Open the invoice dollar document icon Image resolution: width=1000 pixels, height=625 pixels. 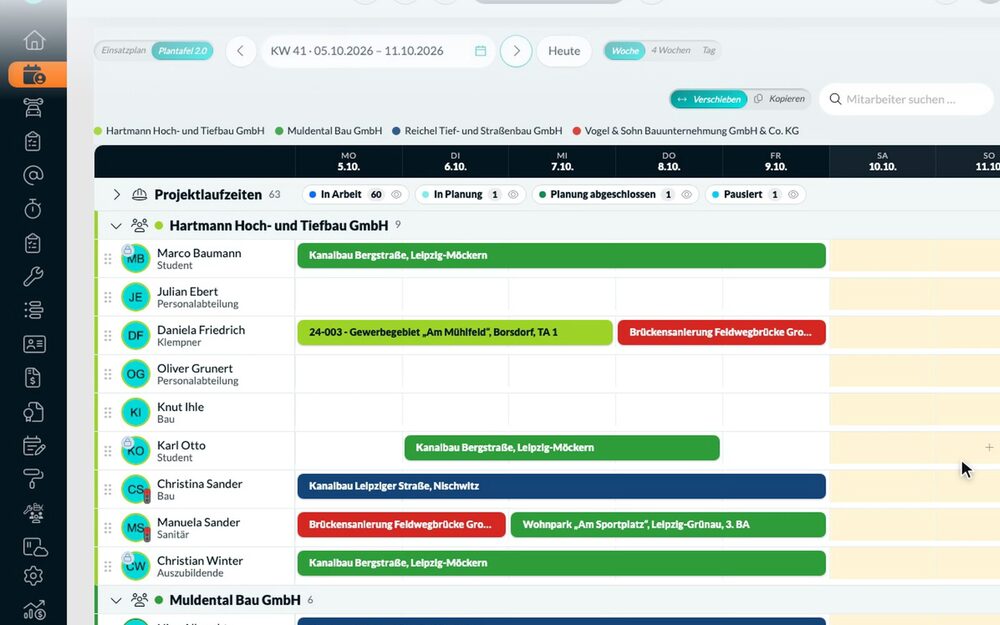33,378
